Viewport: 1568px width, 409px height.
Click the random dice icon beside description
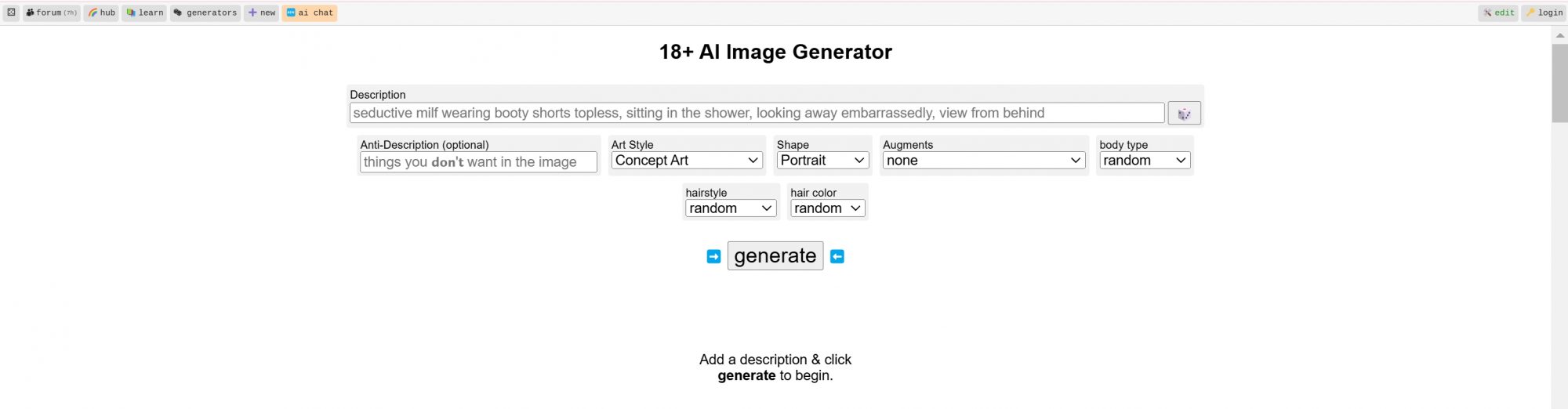pos(1184,114)
